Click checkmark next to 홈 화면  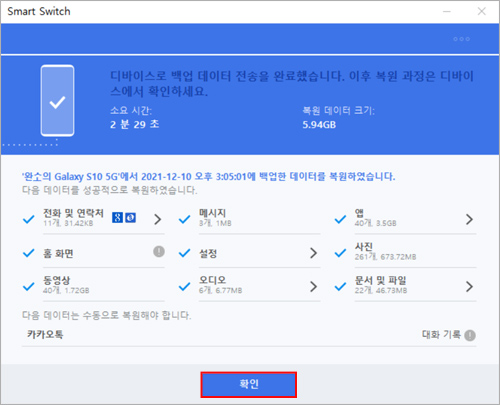(x=29, y=253)
